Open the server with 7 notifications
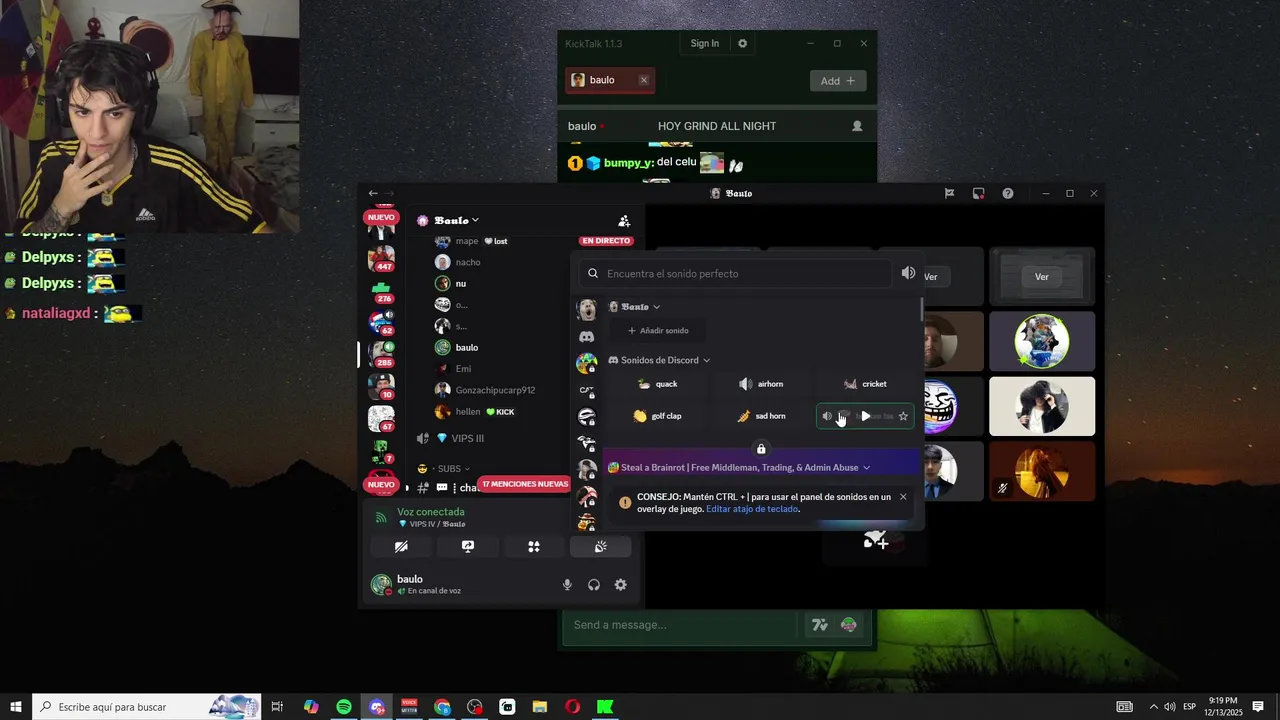 (381, 450)
